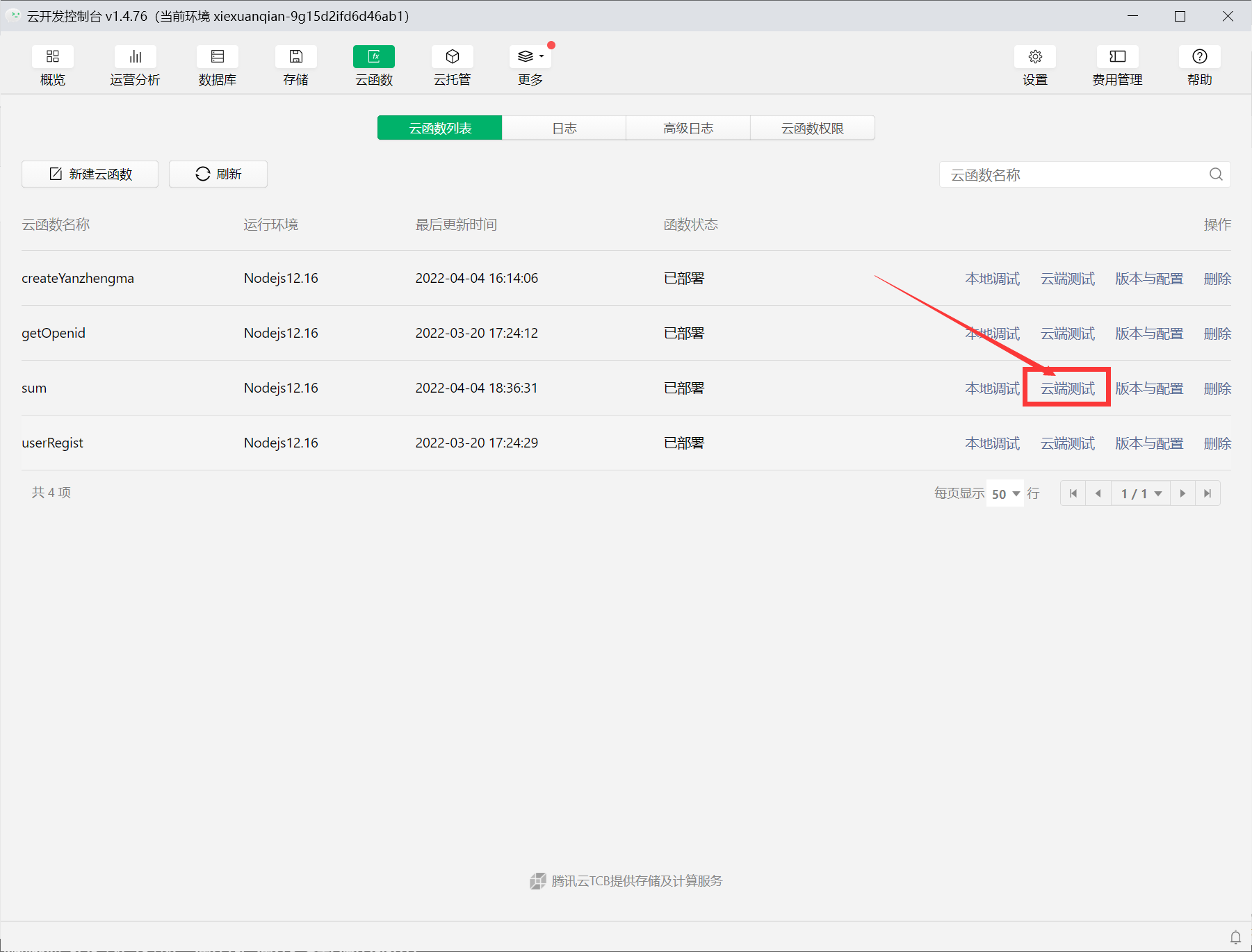This screenshot has height=952, width=1252.
Task: Focus the 云函数名称 search field
Action: tap(1085, 174)
